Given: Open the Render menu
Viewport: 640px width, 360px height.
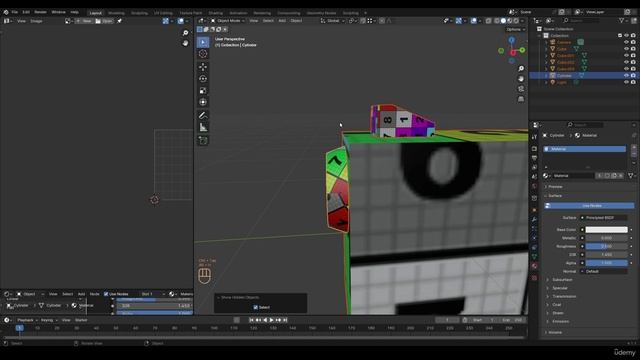Looking at the screenshot, I should (40, 12).
